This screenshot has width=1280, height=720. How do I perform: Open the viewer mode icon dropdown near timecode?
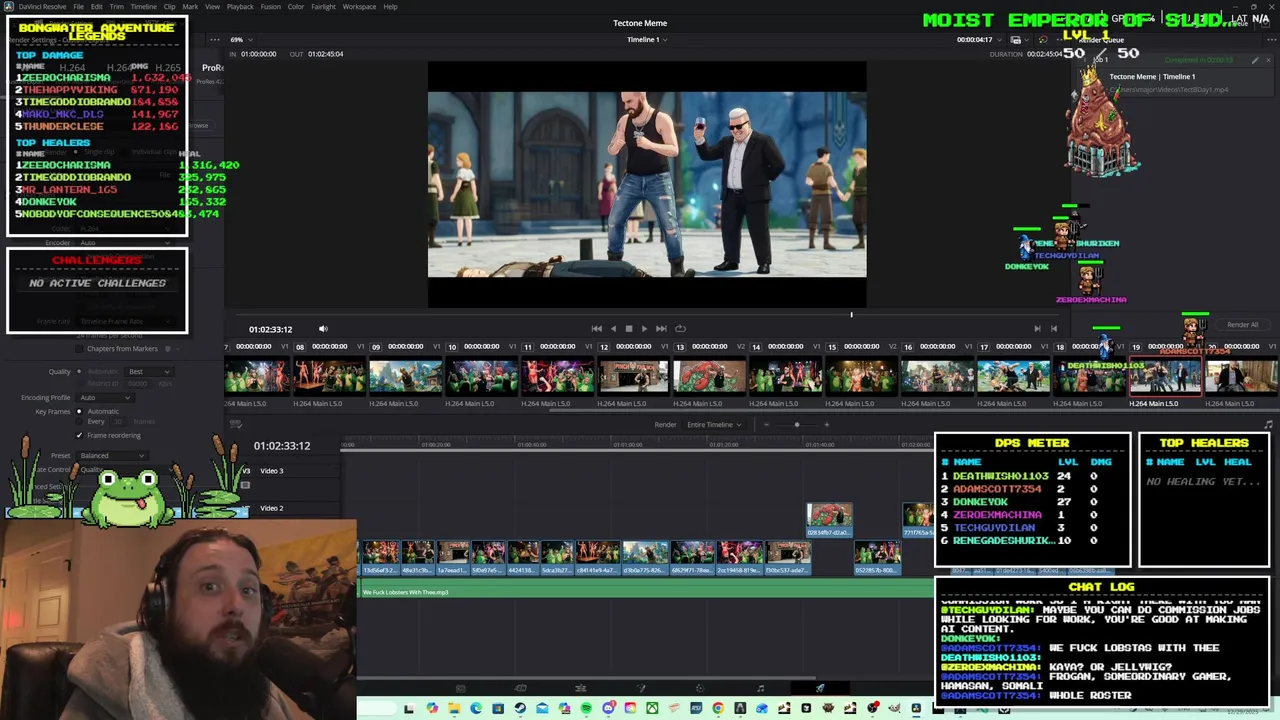(1018, 39)
